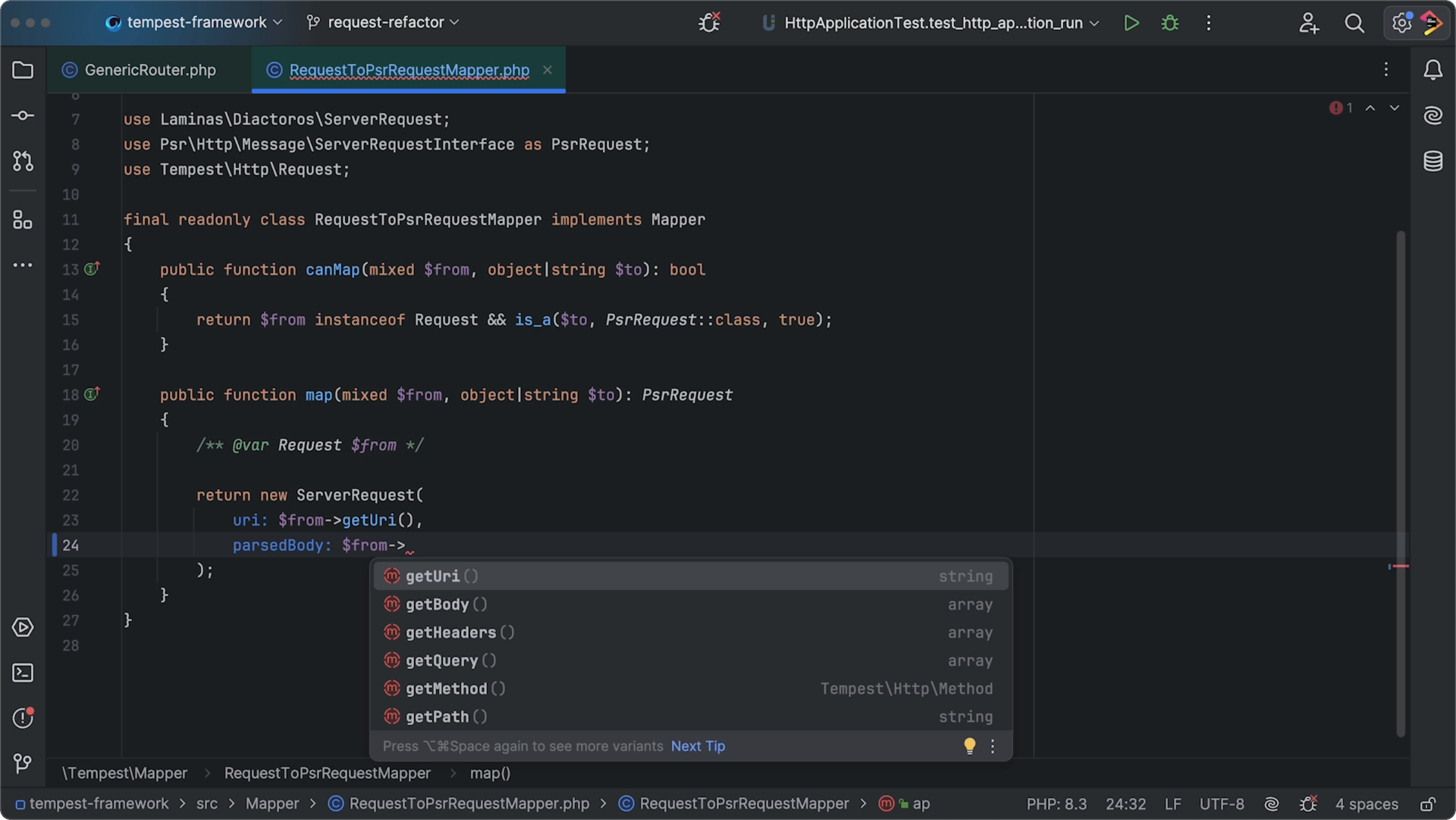Select getBody() completion suggestion
The width and height of the screenshot is (1456, 820).
coord(690,604)
